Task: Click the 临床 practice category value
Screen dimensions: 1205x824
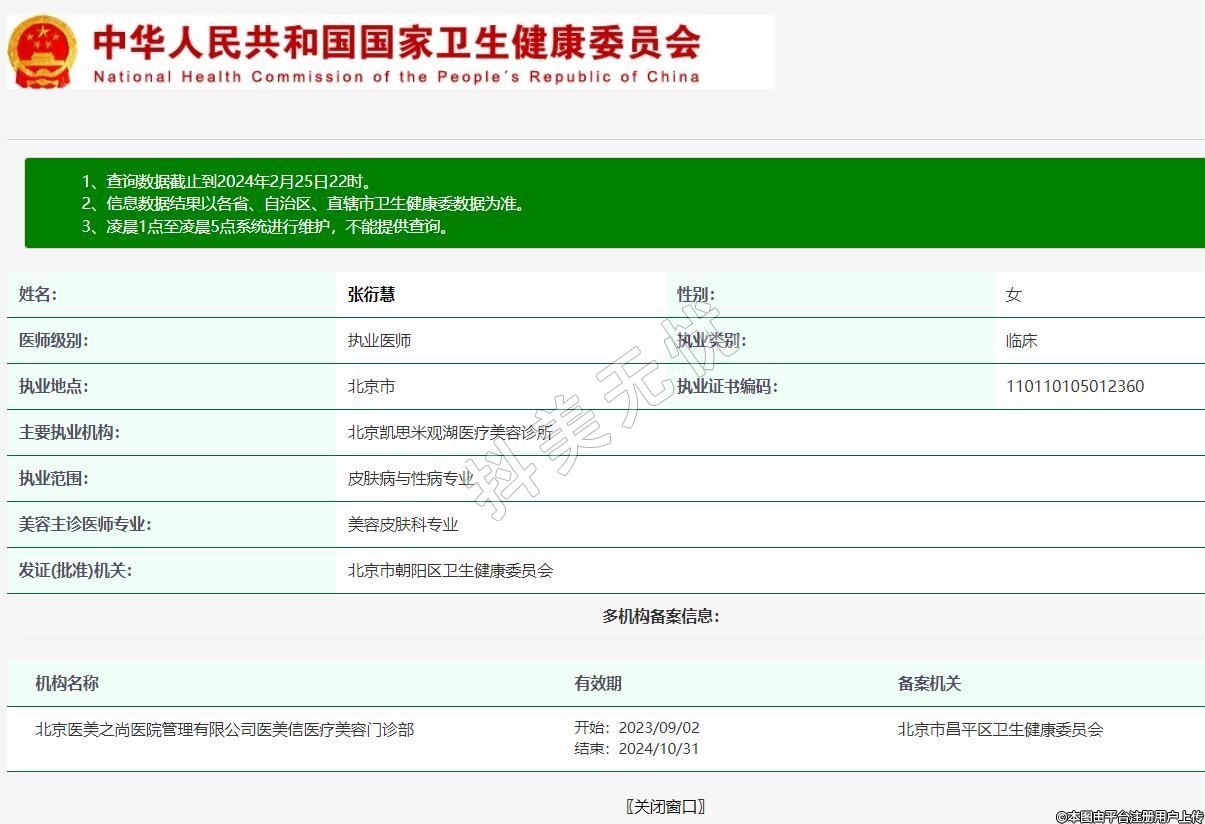Action: [x=1021, y=341]
